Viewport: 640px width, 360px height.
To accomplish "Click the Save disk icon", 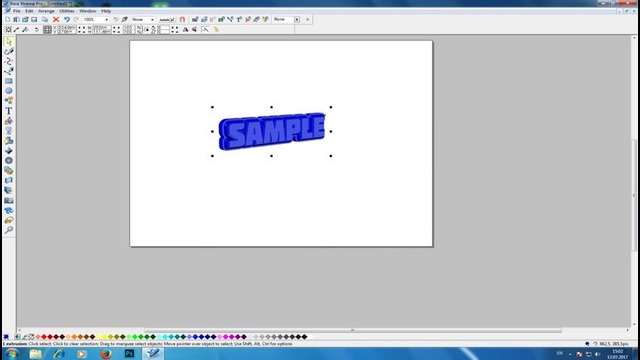I will 34,19.
